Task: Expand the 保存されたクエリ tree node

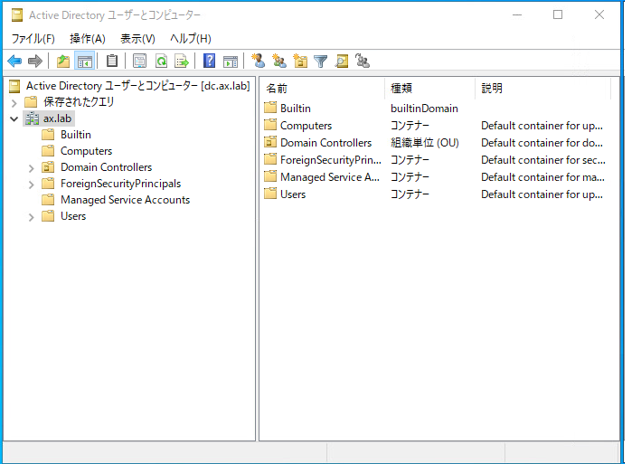Action: pos(13,102)
